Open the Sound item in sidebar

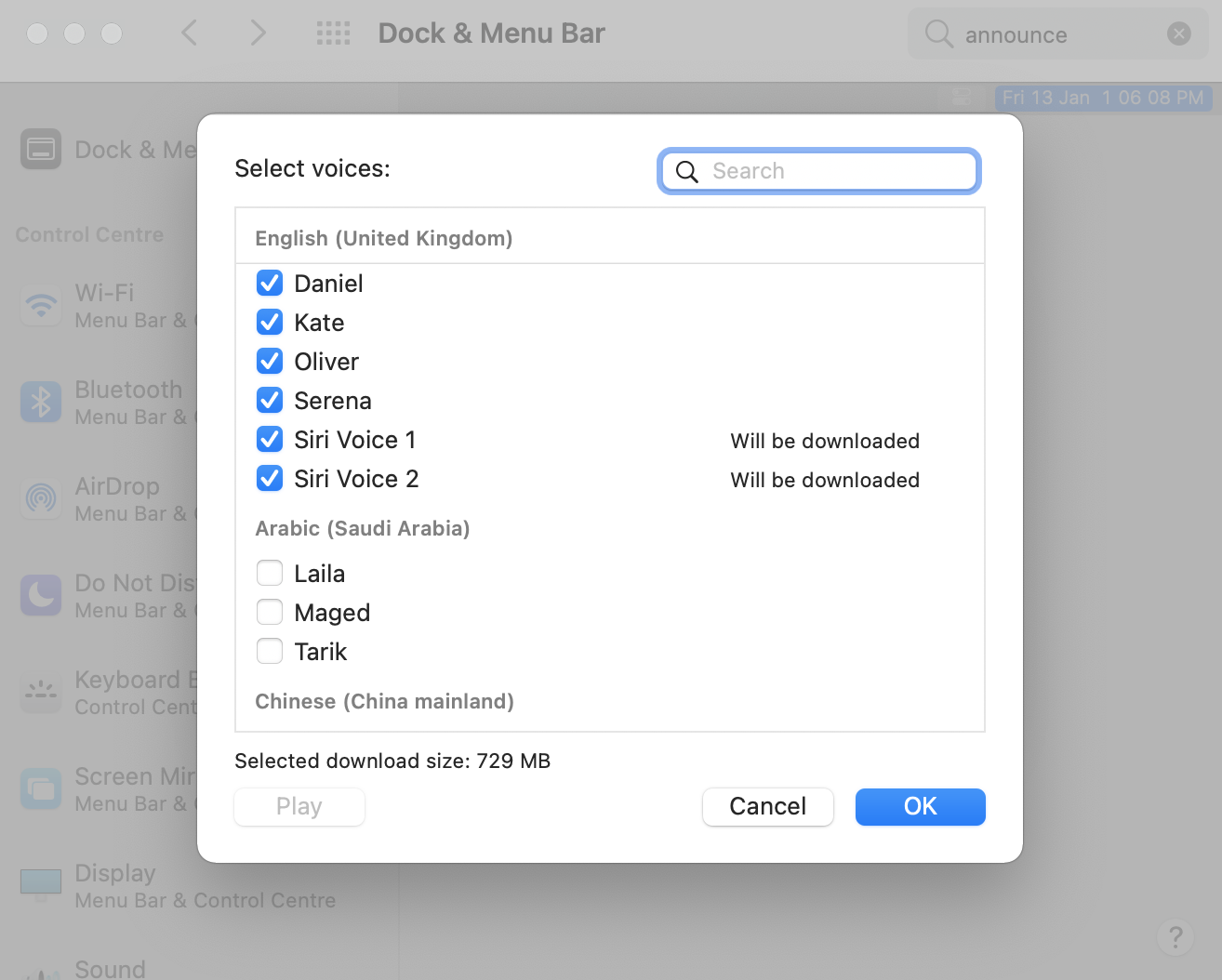pos(110,969)
